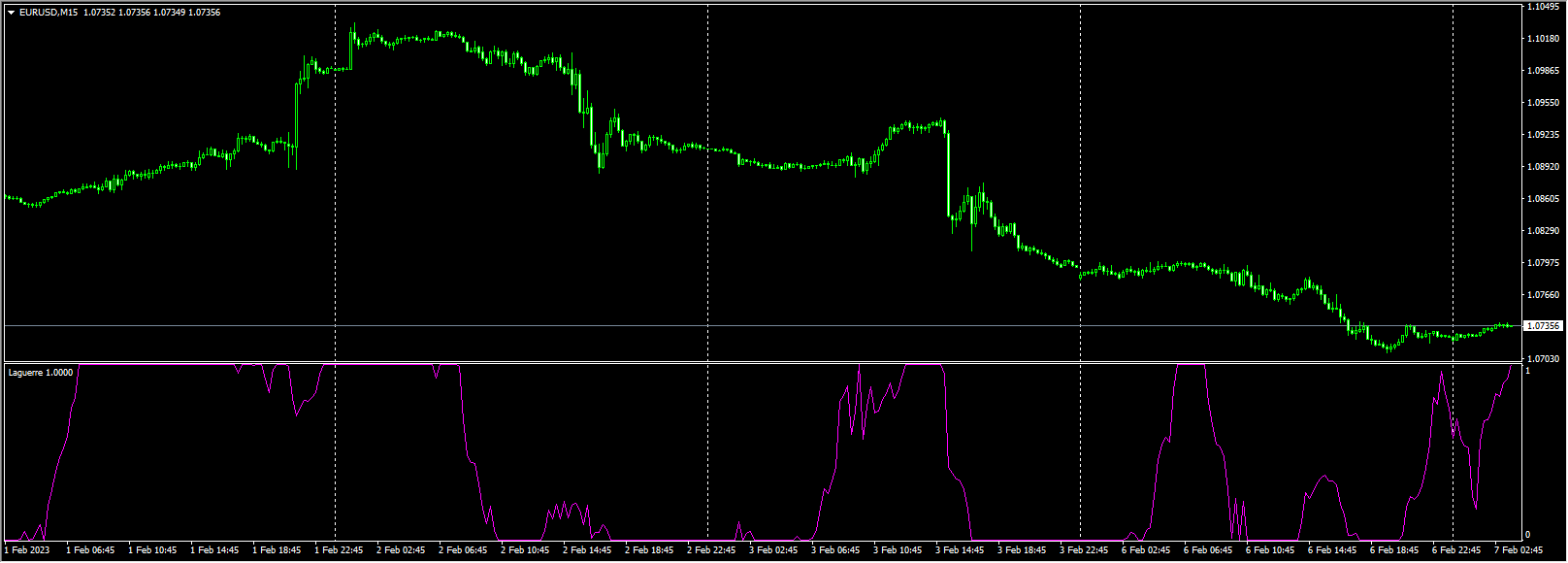This screenshot has width=1568, height=563.
Task: Click the 6 Feb 14:45 time label
Action: (1332, 550)
